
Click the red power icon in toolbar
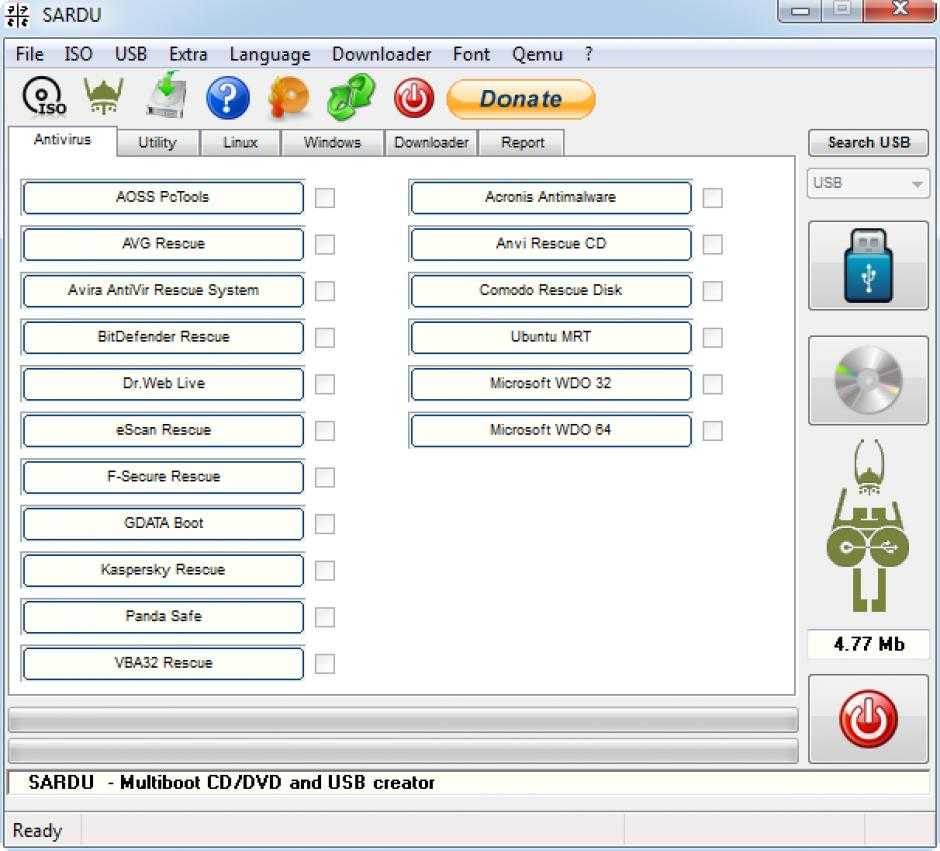click(414, 98)
